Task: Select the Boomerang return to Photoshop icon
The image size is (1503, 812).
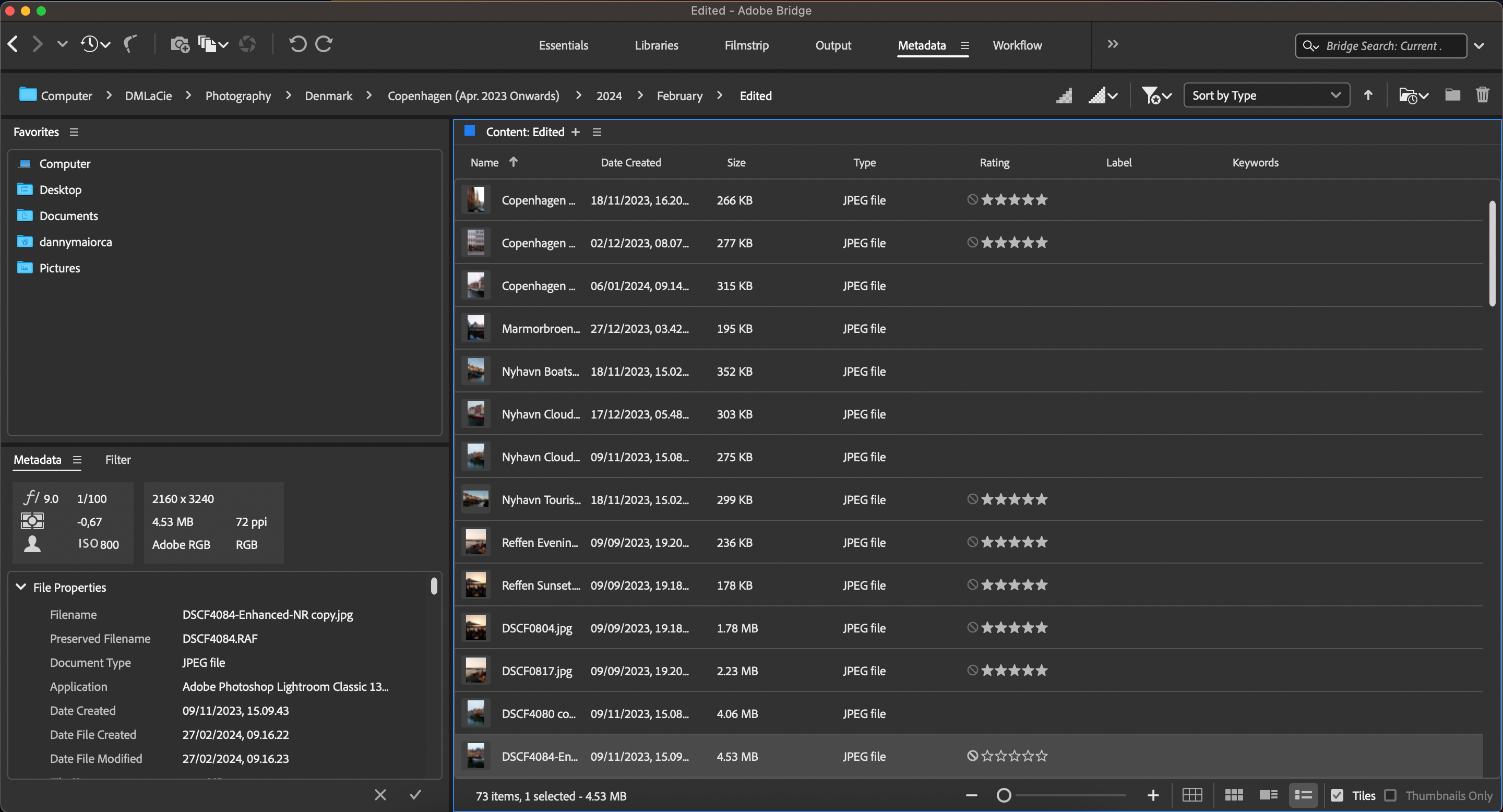Action: (130, 44)
